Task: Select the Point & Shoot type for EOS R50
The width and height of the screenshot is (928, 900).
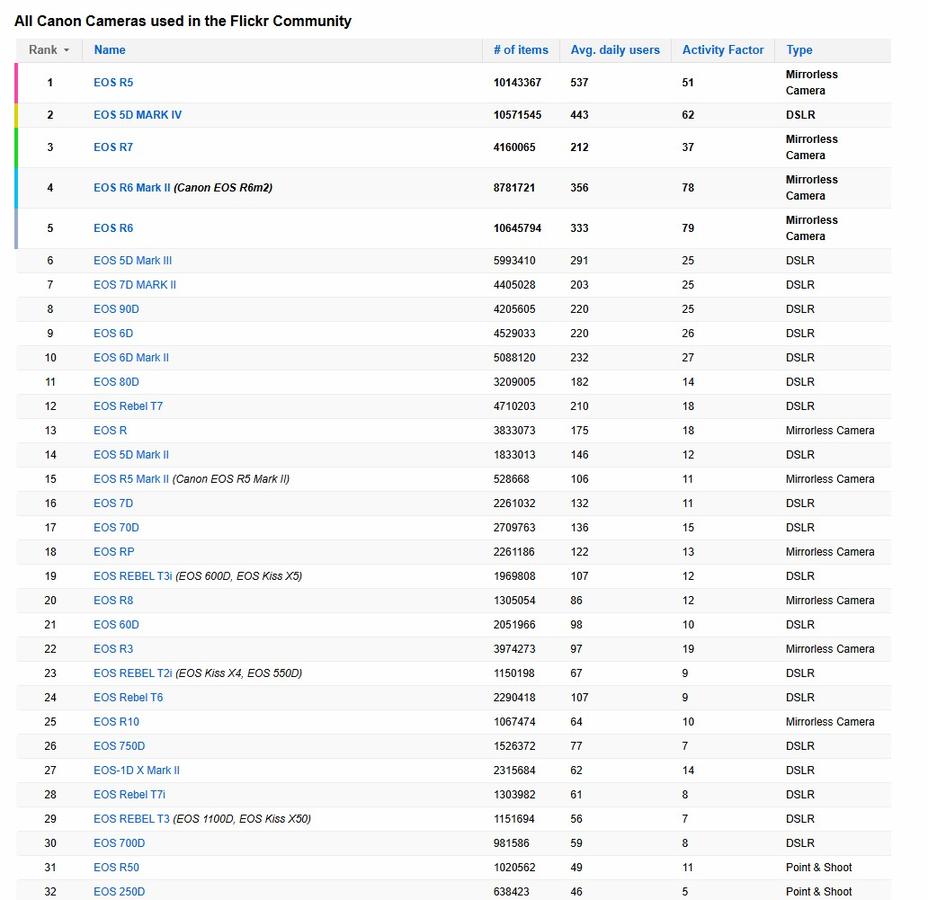Action: [x=819, y=867]
